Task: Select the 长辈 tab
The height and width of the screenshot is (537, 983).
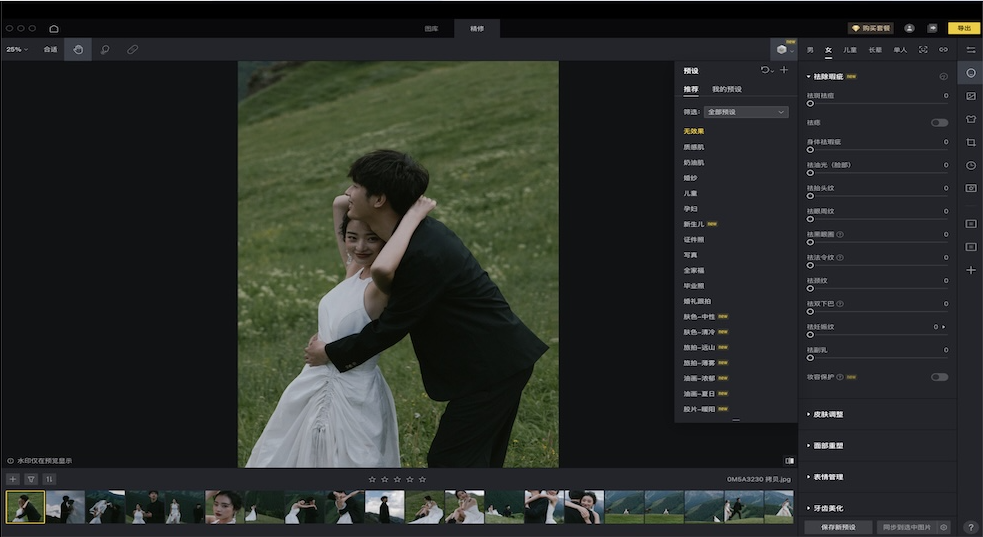Action: [x=875, y=50]
